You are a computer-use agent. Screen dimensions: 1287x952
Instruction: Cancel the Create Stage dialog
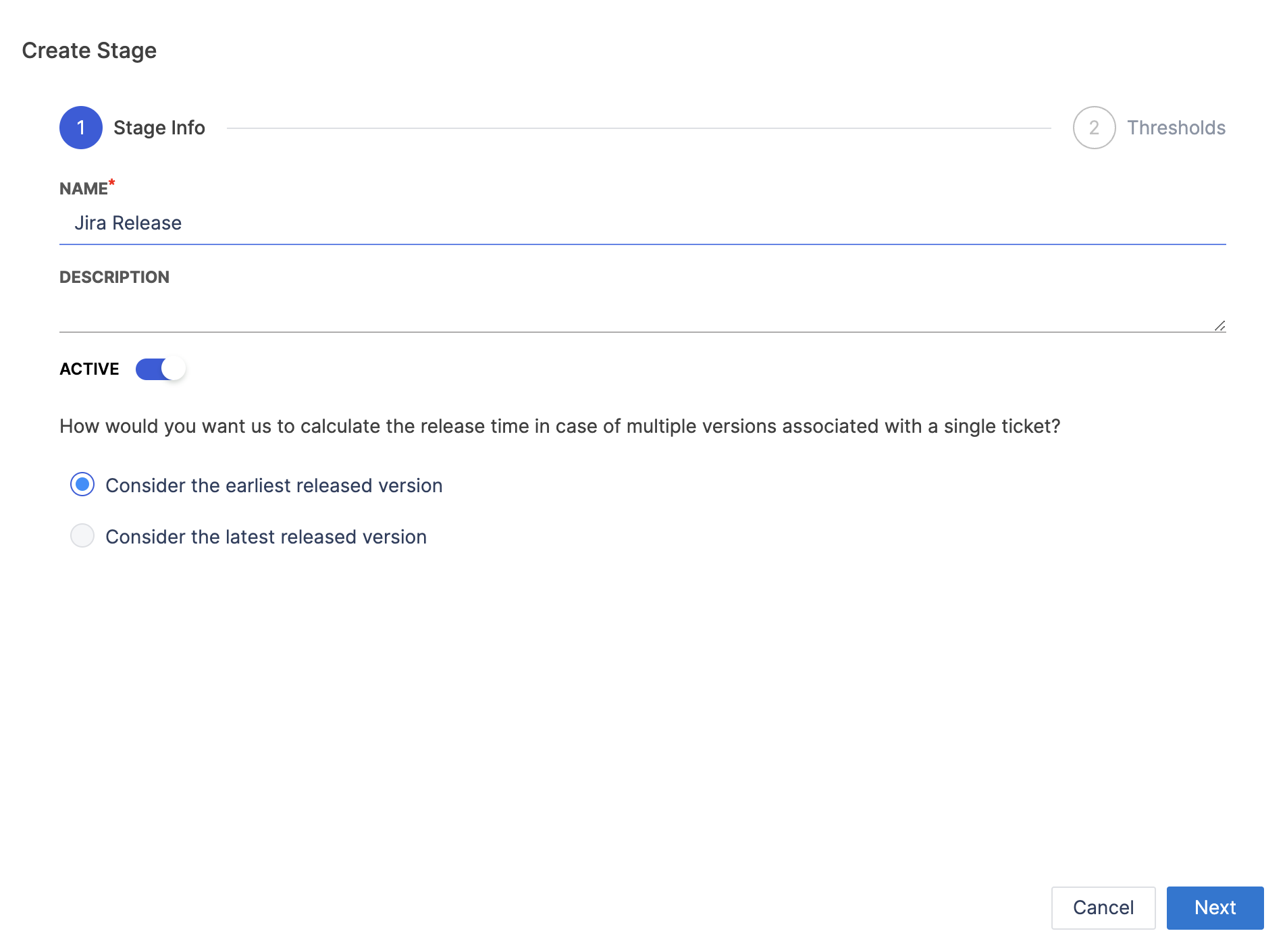[x=1103, y=907]
